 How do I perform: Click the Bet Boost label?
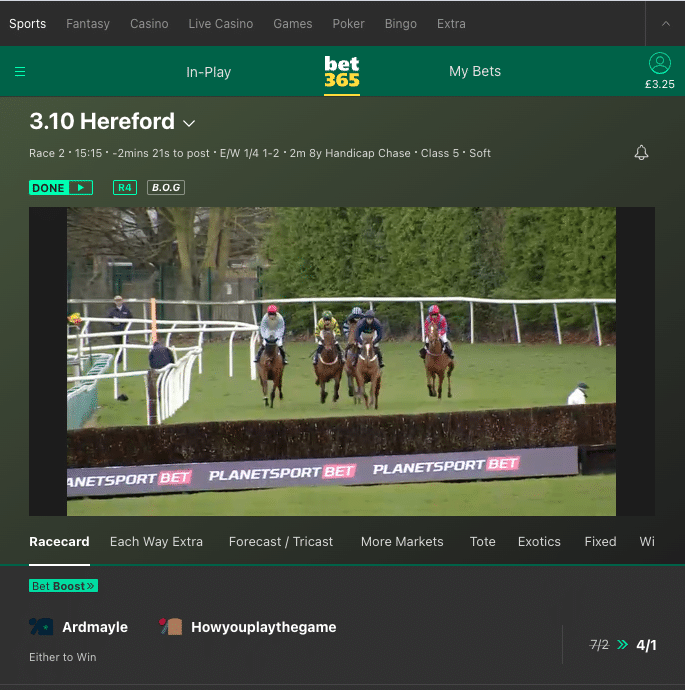tap(63, 586)
